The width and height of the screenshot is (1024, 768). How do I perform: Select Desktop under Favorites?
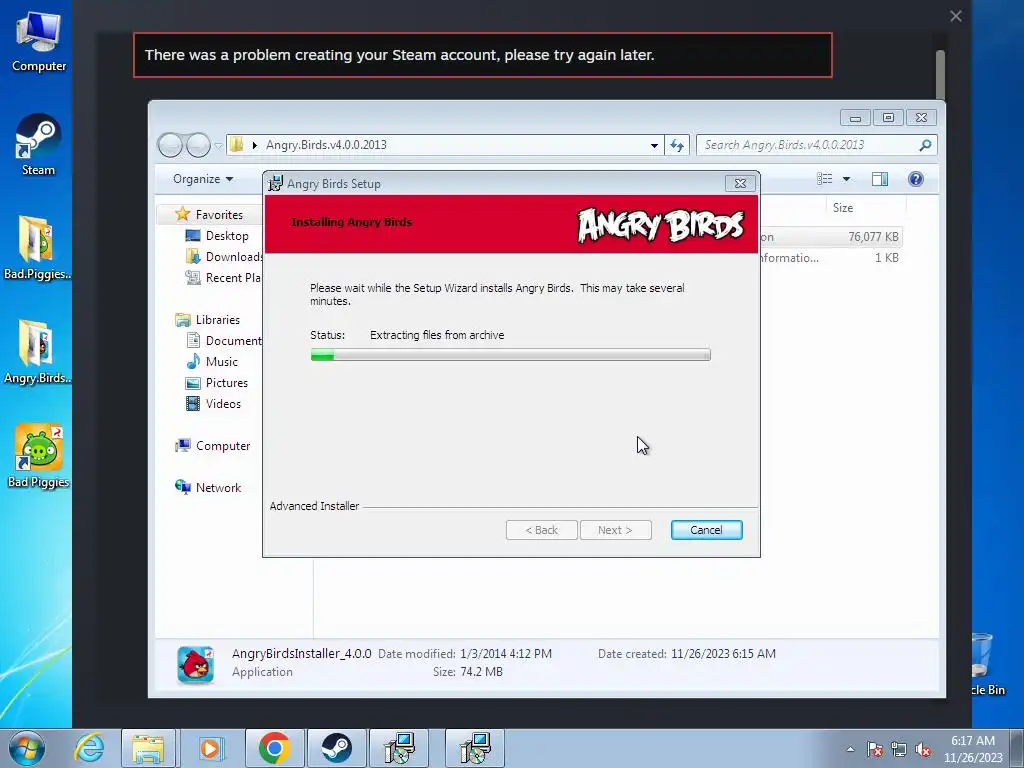pos(227,236)
